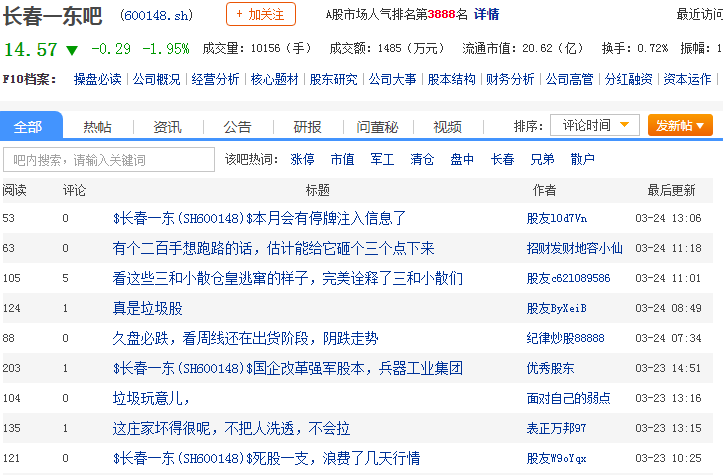Image resolution: width=723 pixels, height=475 pixels.
Task: Open author 表正万邦97 profile
Action: point(556,428)
